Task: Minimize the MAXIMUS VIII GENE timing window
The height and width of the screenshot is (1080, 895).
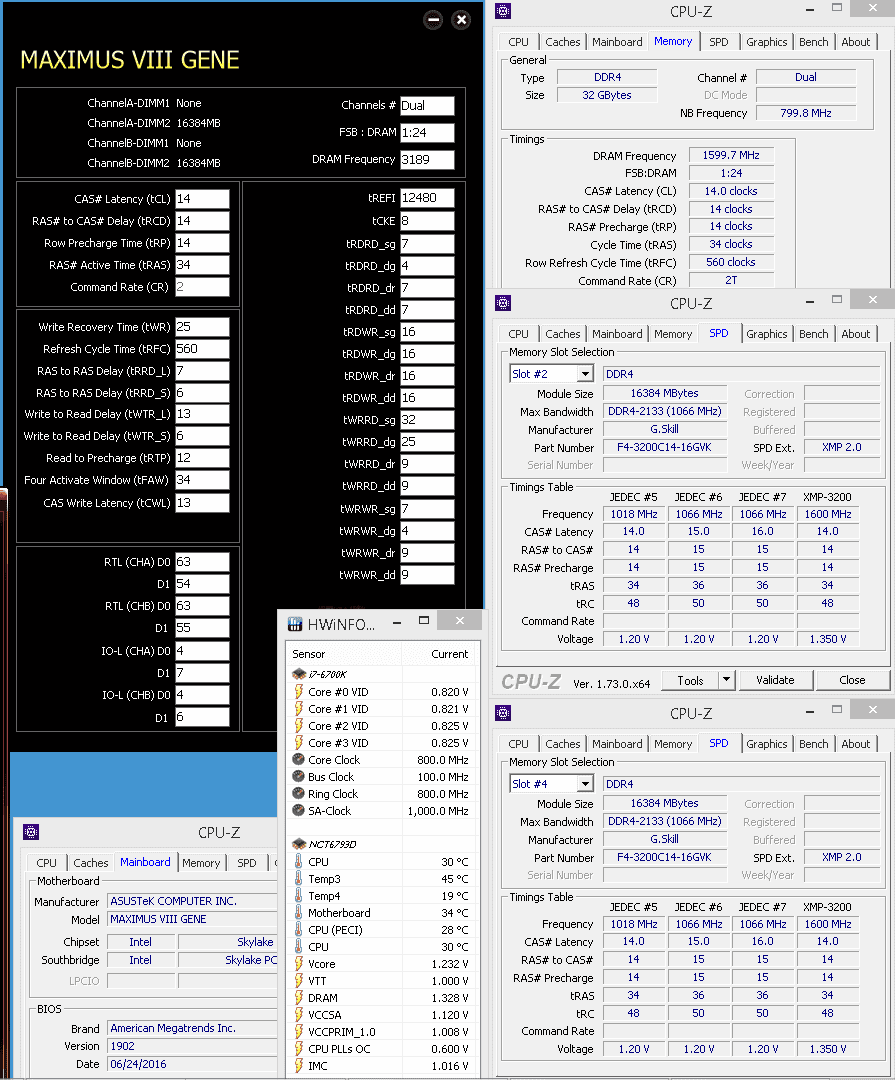Action: point(433,19)
